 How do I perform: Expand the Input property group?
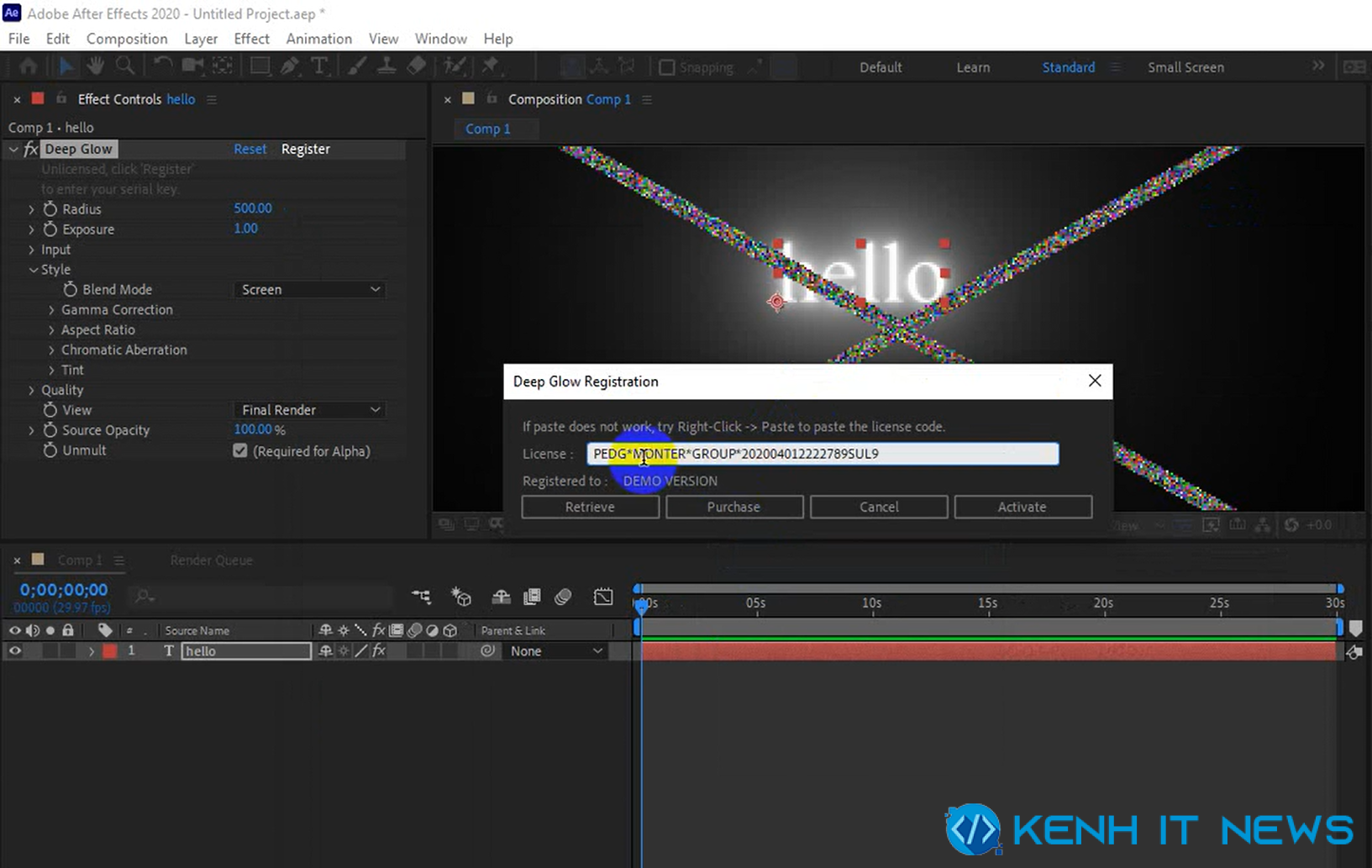(32, 250)
